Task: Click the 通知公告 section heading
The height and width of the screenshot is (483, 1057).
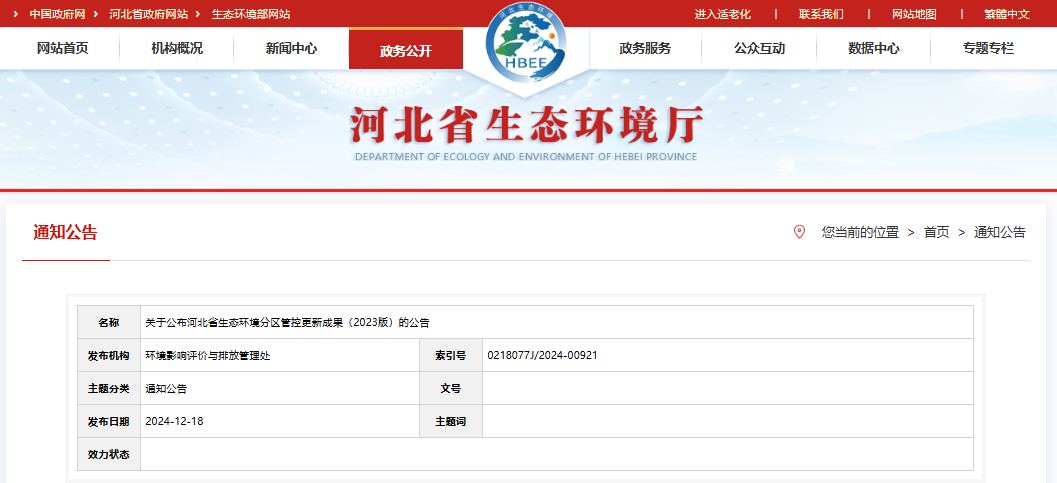Action: 65,233
